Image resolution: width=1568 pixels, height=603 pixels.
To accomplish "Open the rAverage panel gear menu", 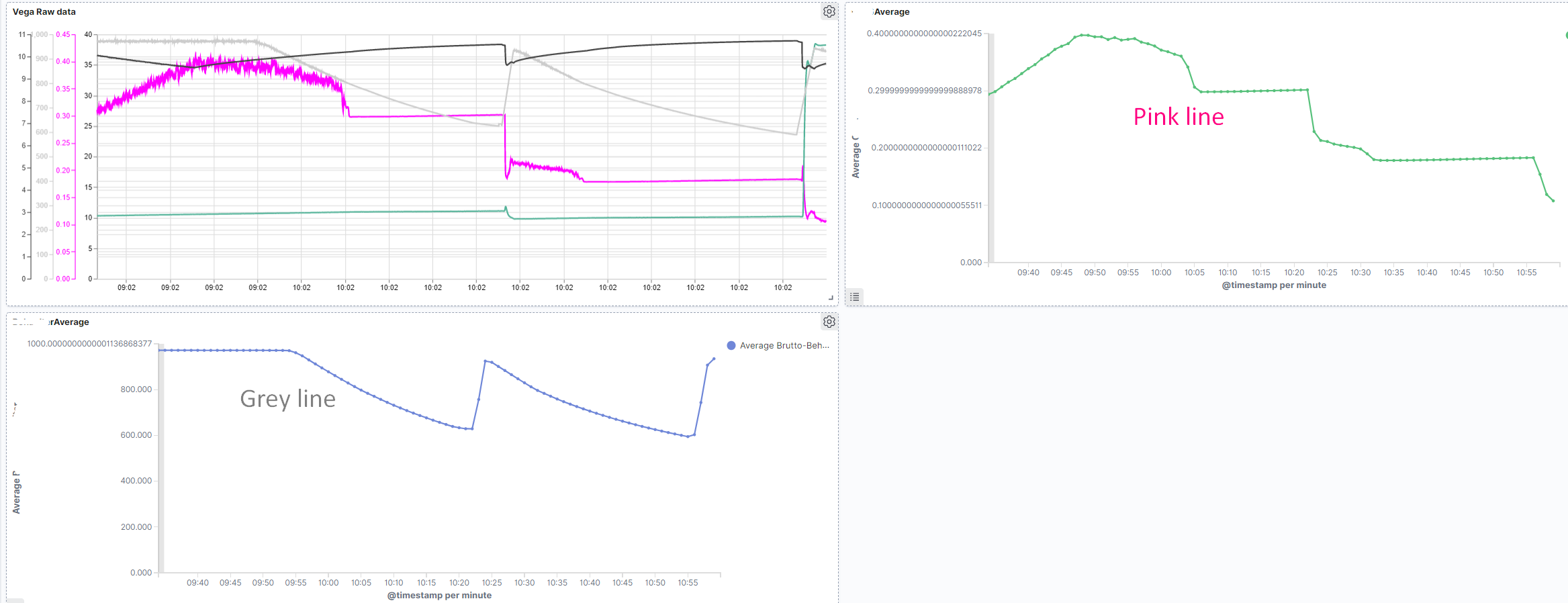I will click(x=829, y=322).
